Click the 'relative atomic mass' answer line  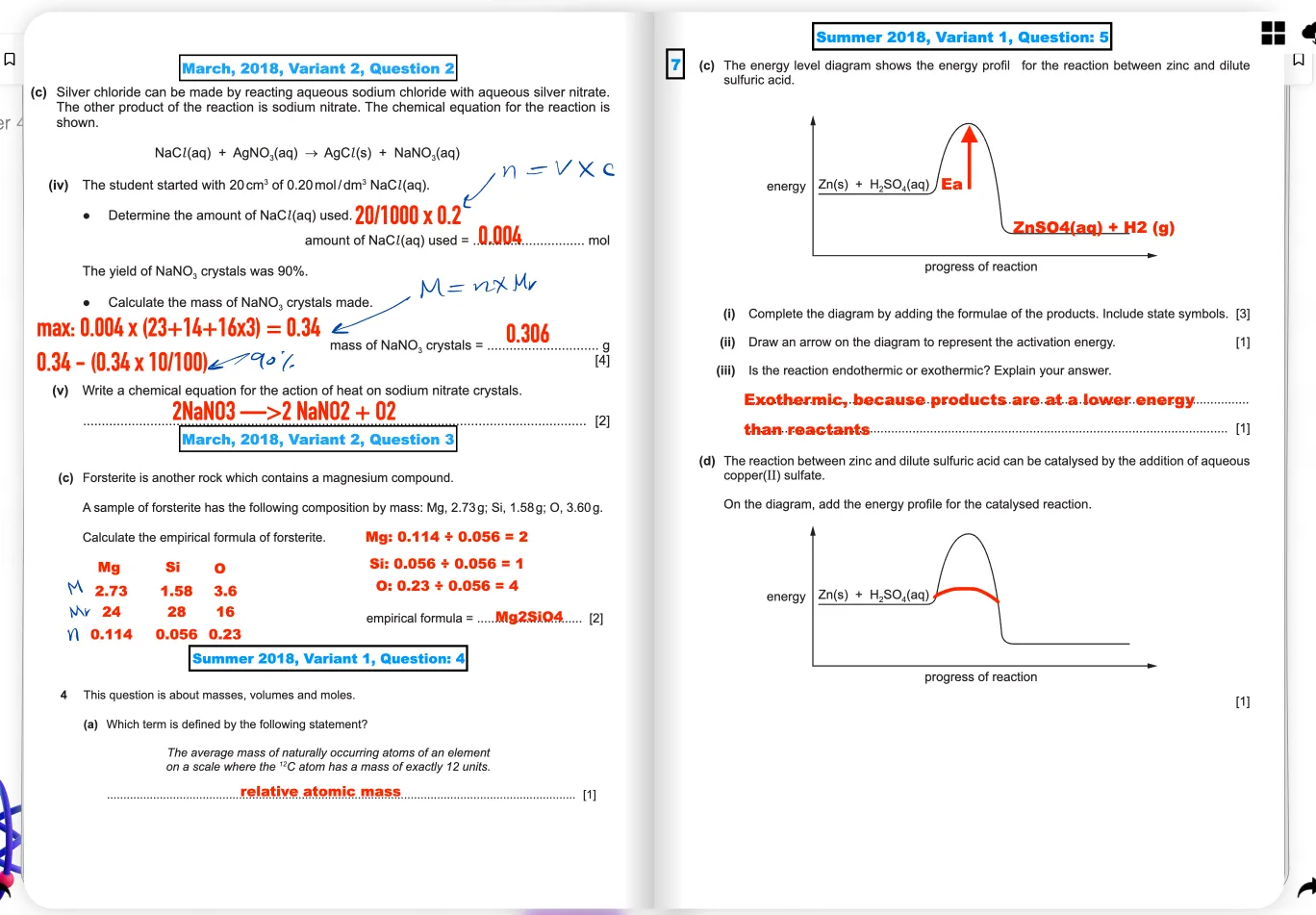320,791
